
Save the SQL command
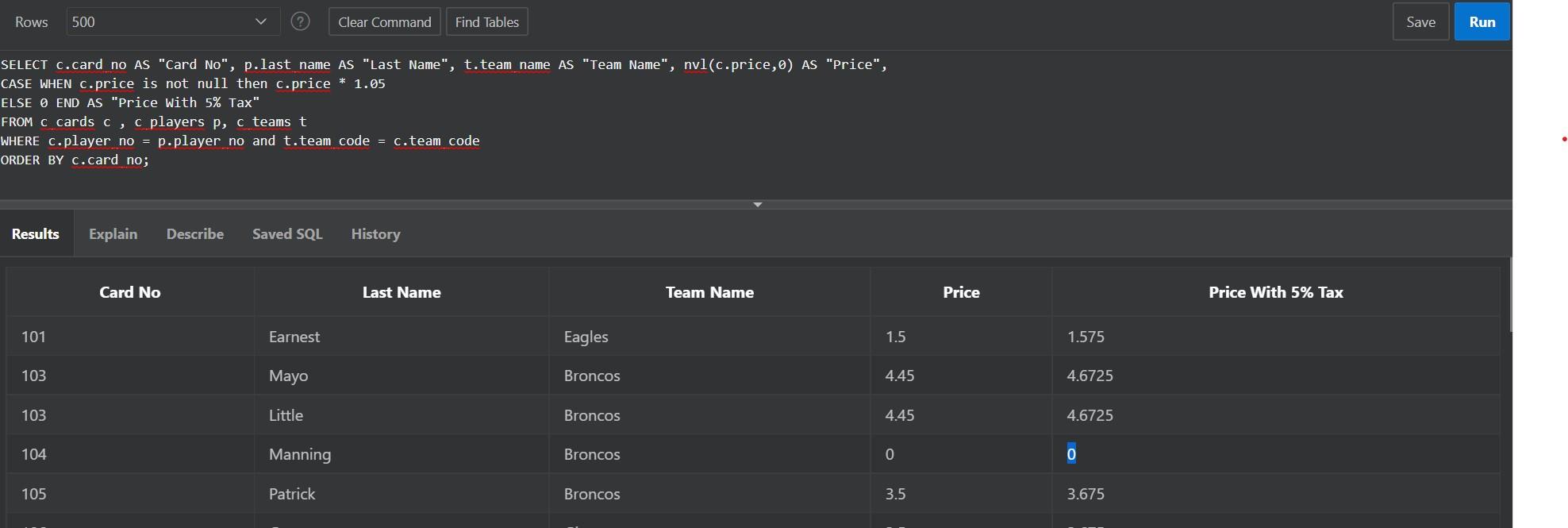(x=1420, y=21)
